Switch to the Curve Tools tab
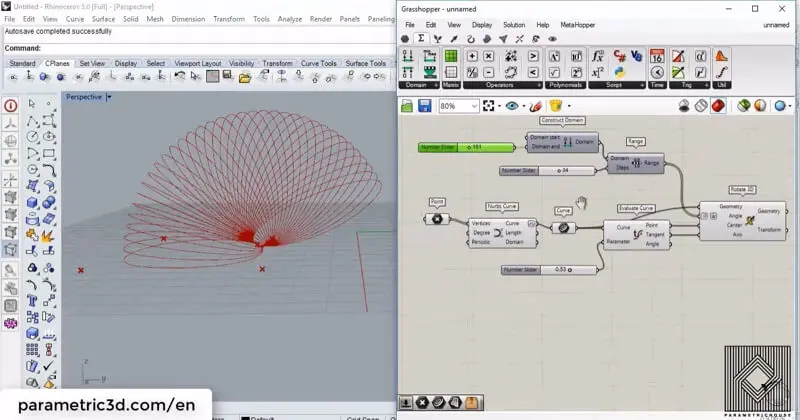Screen dimensions: 800x420 coord(320,63)
